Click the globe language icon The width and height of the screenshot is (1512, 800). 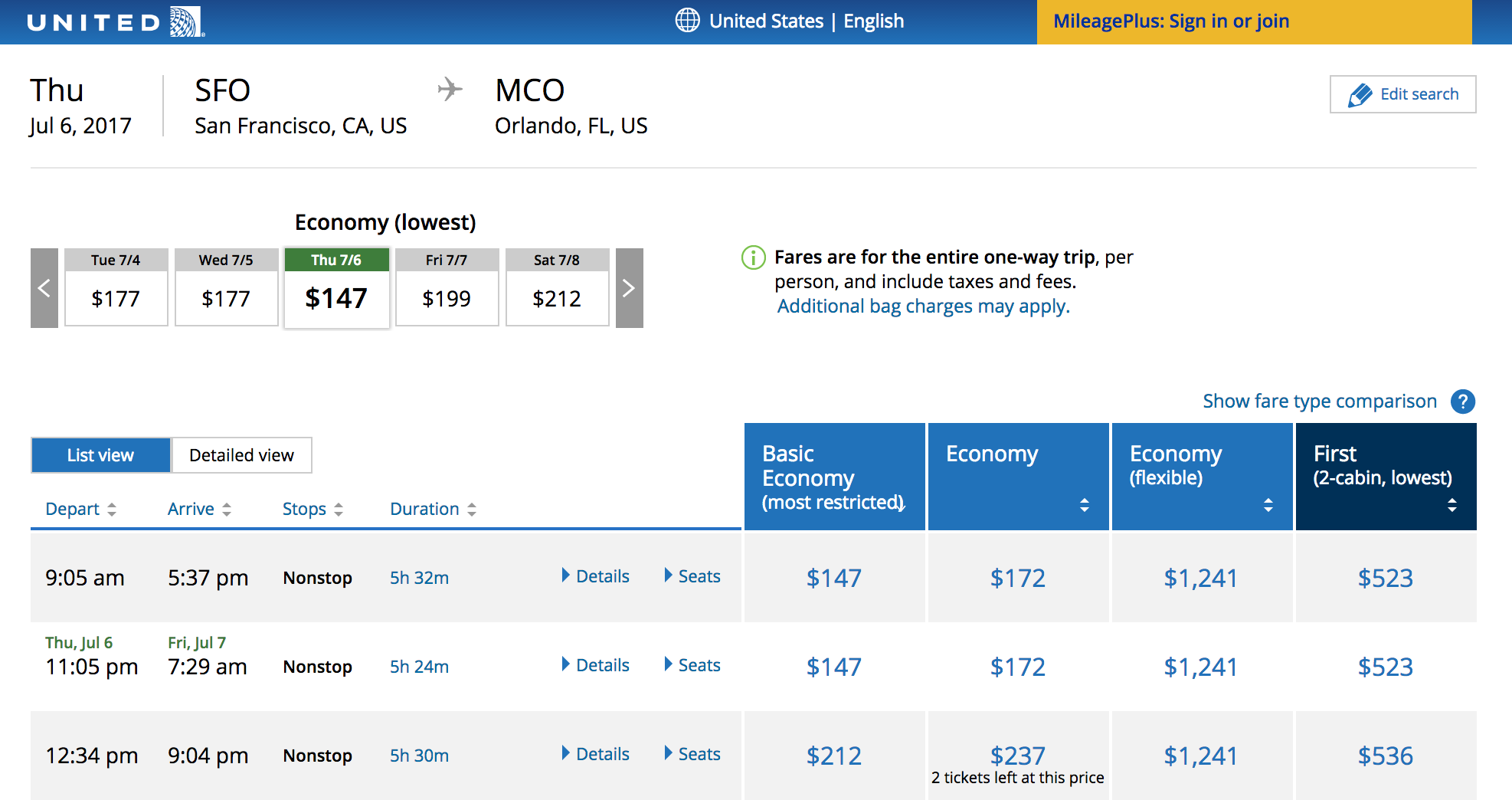click(x=687, y=21)
